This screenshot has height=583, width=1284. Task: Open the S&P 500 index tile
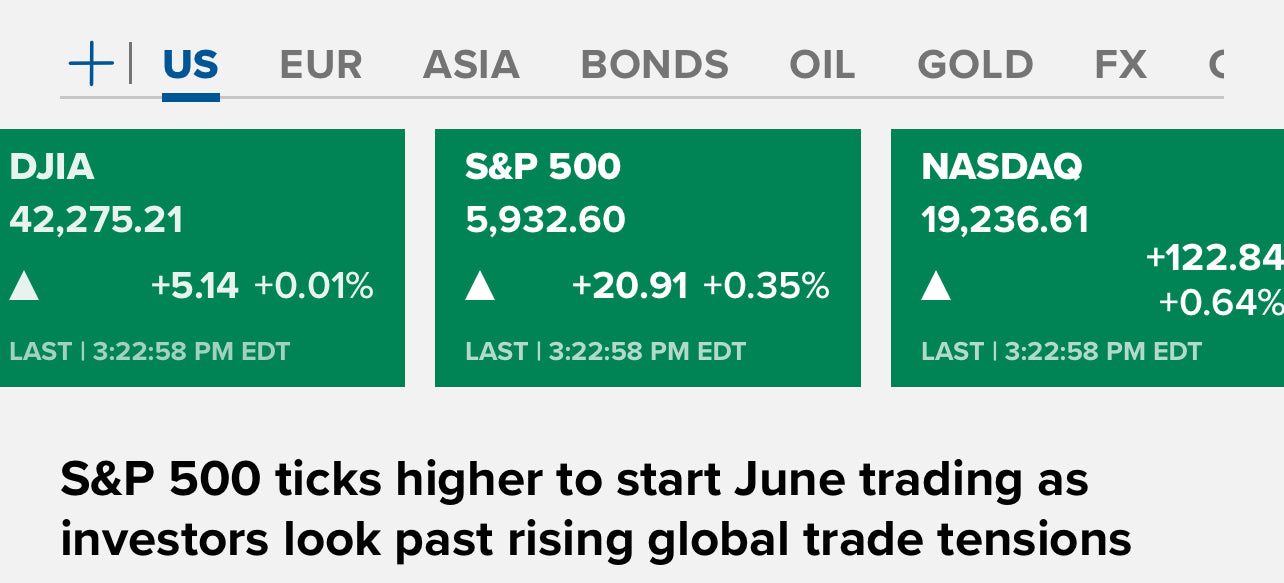[x=648, y=258]
